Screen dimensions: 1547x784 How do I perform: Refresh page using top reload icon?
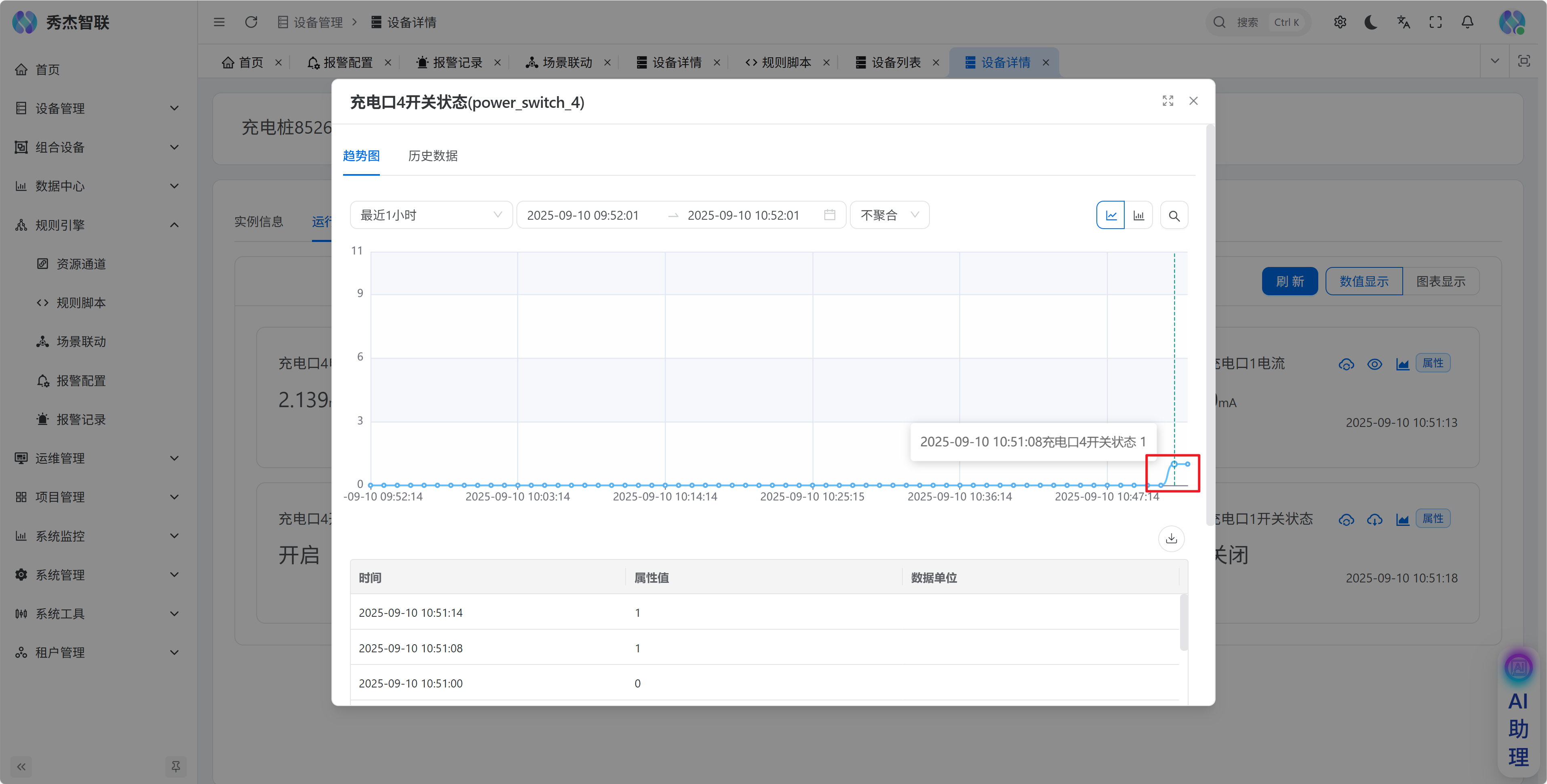coord(251,22)
